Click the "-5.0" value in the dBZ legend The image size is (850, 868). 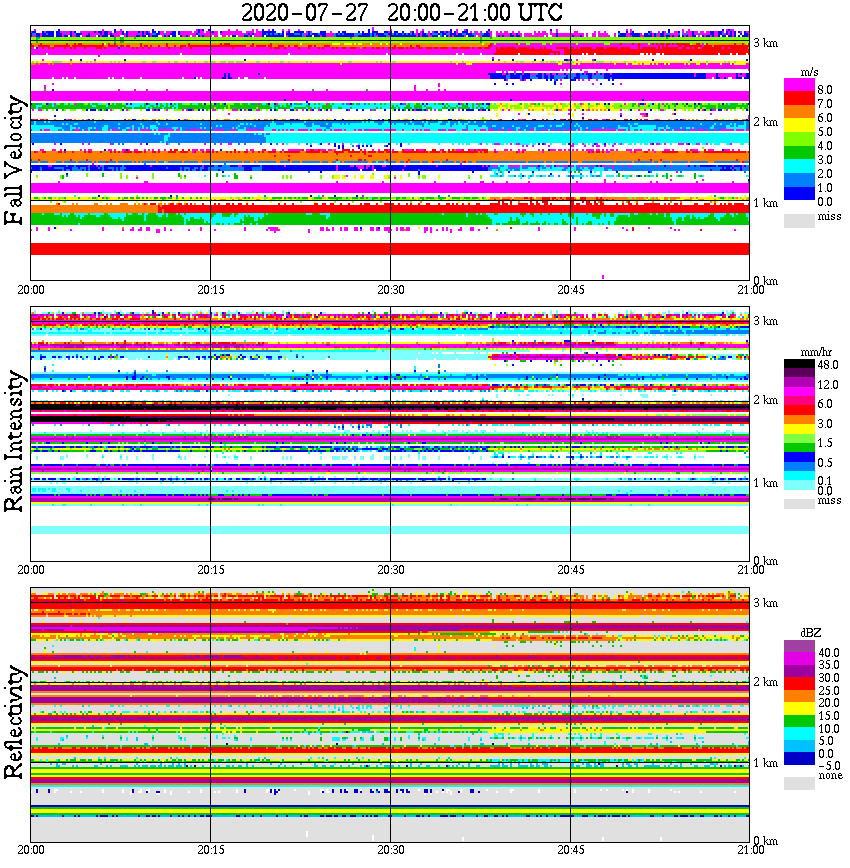point(829,766)
